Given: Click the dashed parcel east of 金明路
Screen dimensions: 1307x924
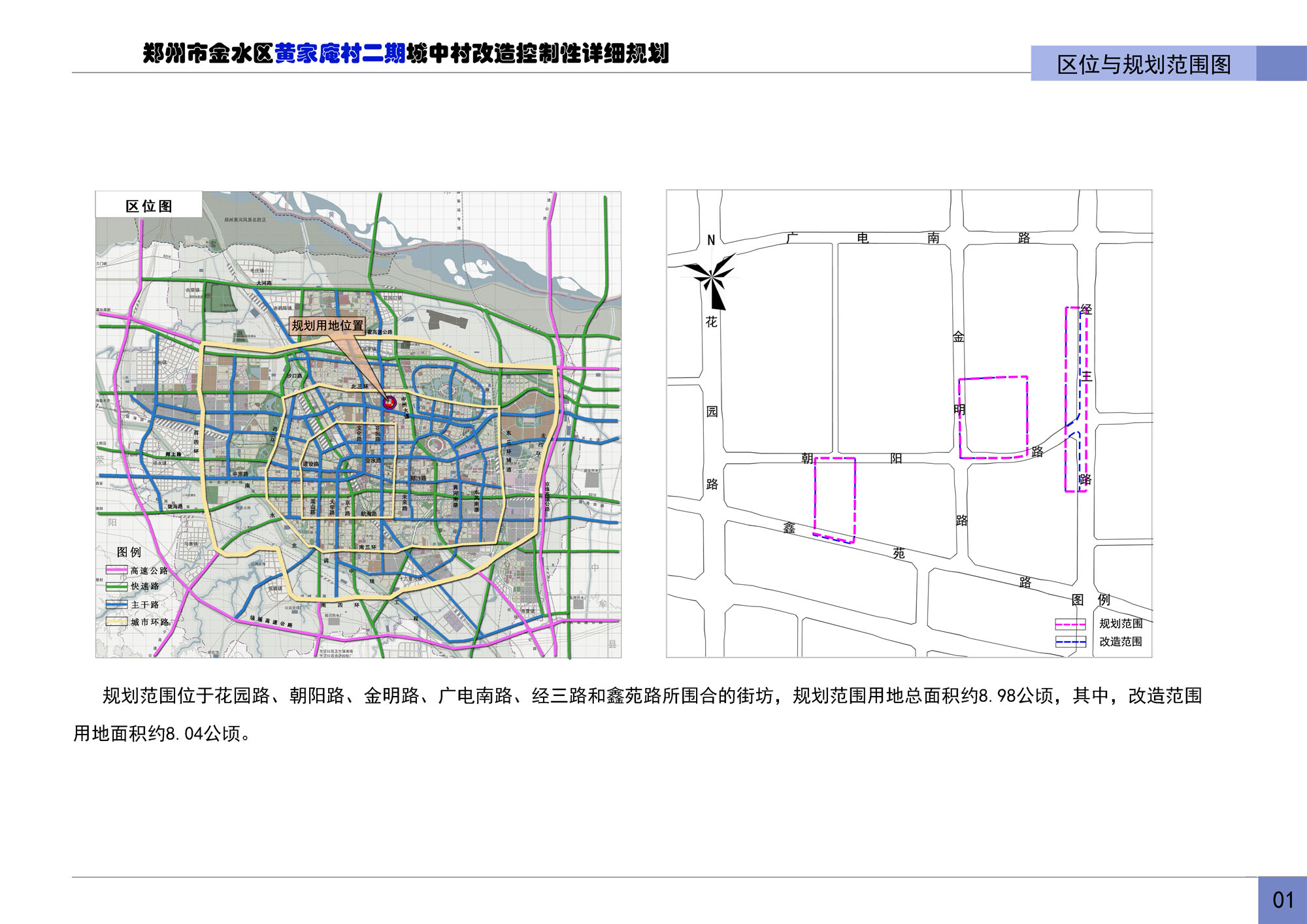Looking at the screenshot, I should (993, 417).
